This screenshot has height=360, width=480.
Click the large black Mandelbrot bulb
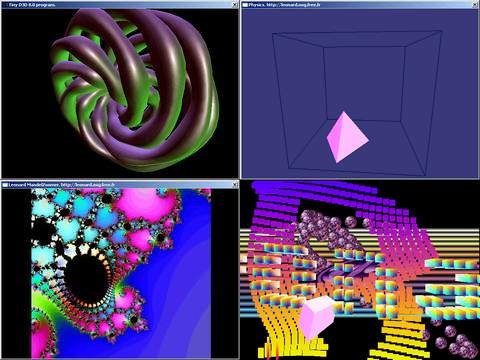(86, 277)
